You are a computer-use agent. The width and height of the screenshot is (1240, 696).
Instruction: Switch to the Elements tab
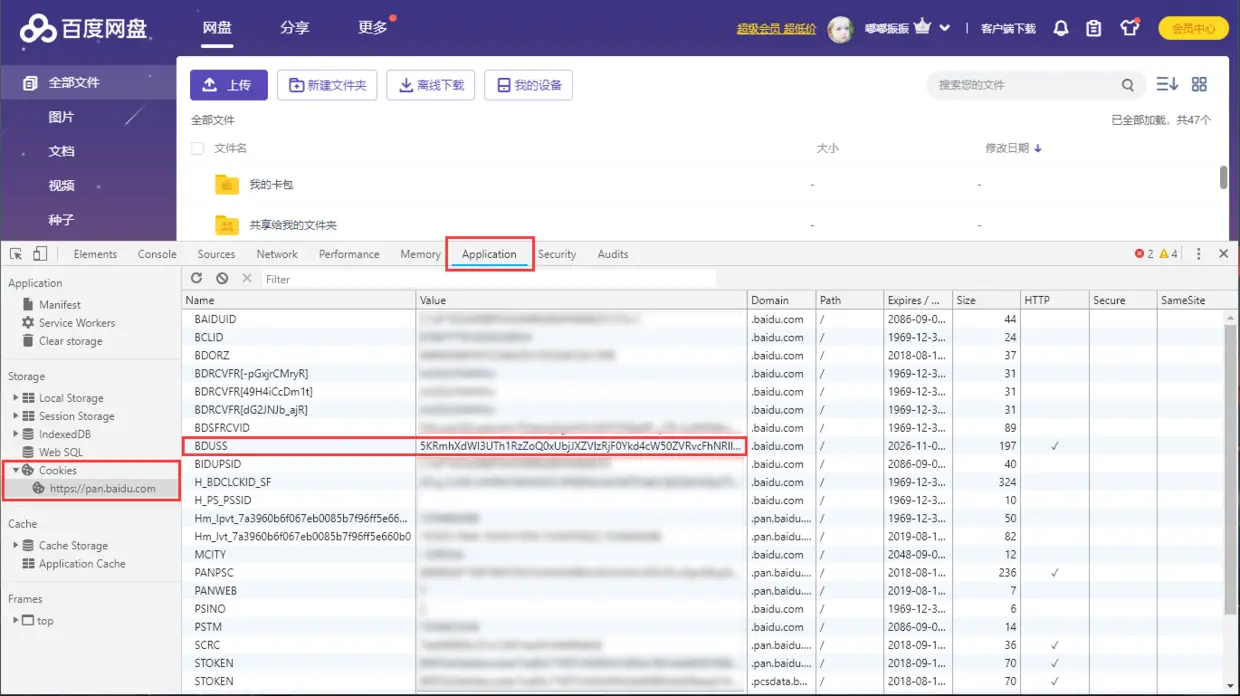click(95, 254)
